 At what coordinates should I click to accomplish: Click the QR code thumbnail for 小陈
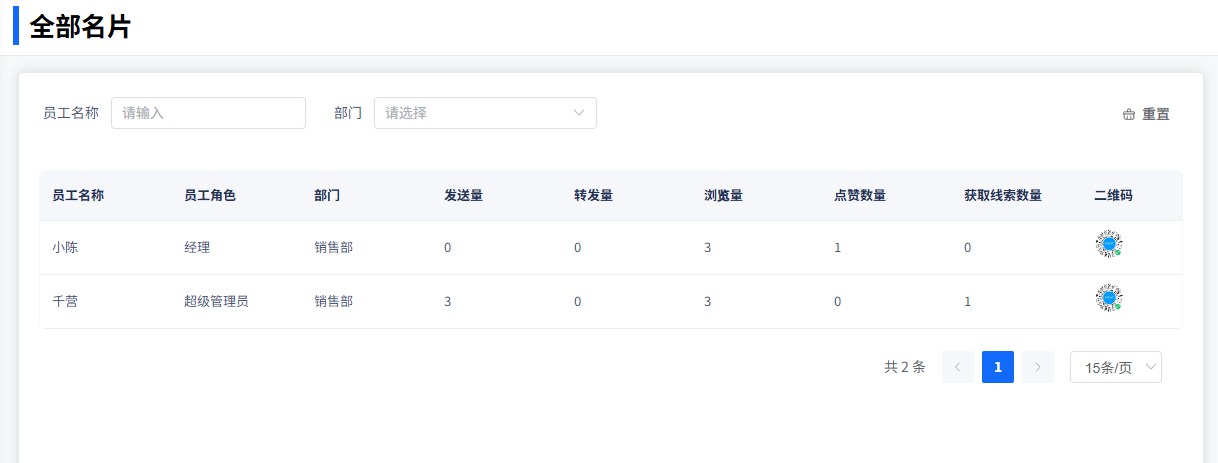[x=1108, y=245]
